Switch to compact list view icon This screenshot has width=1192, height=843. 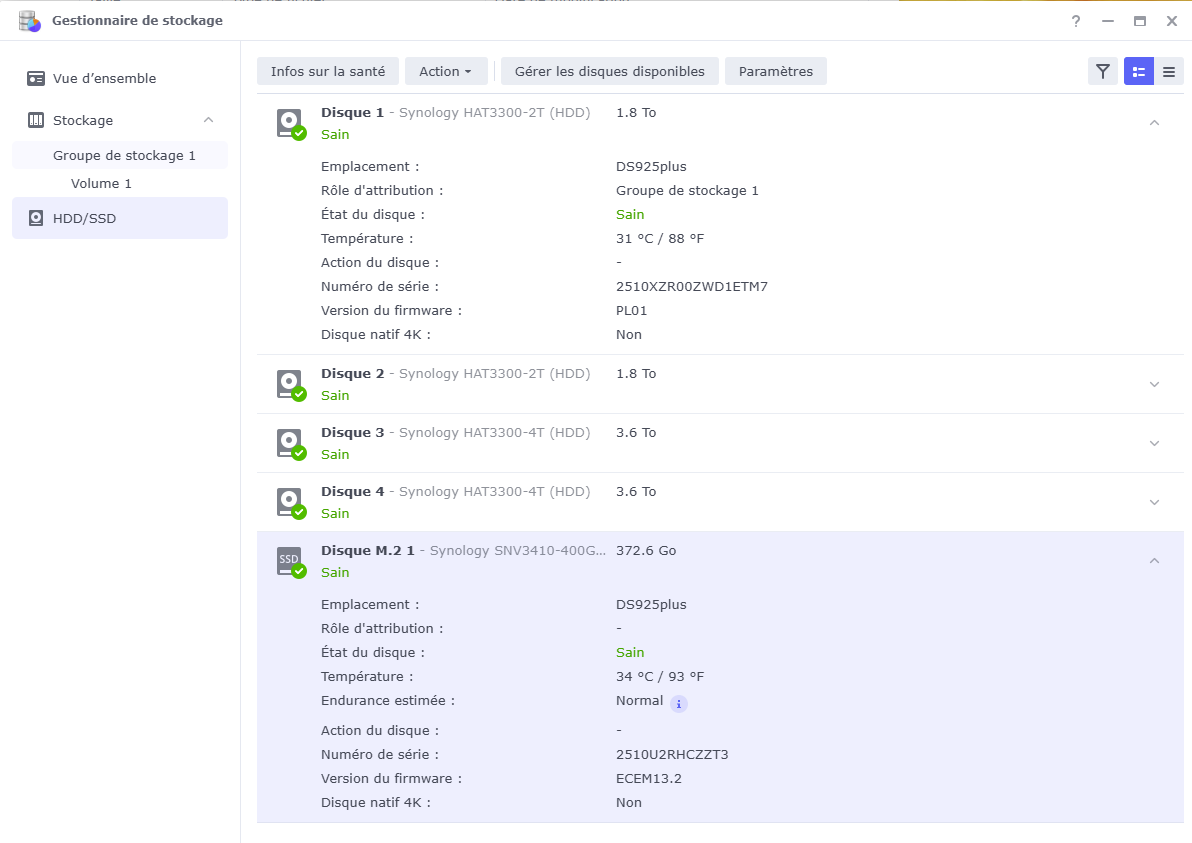(1168, 71)
